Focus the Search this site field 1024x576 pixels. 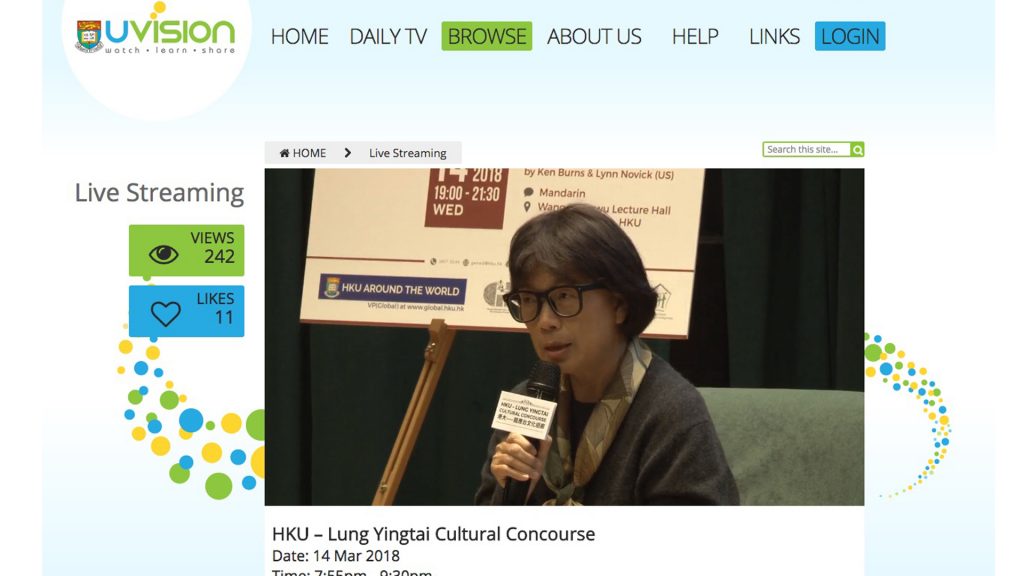[x=807, y=150]
